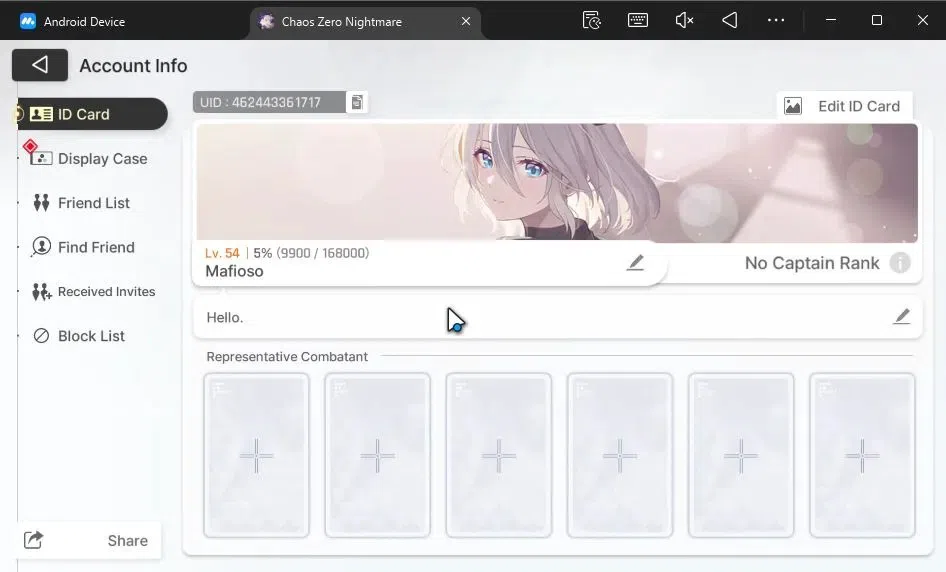Copy the UID with the clipboard icon
Image resolution: width=946 pixels, height=572 pixels.
[x=357, y=102]
